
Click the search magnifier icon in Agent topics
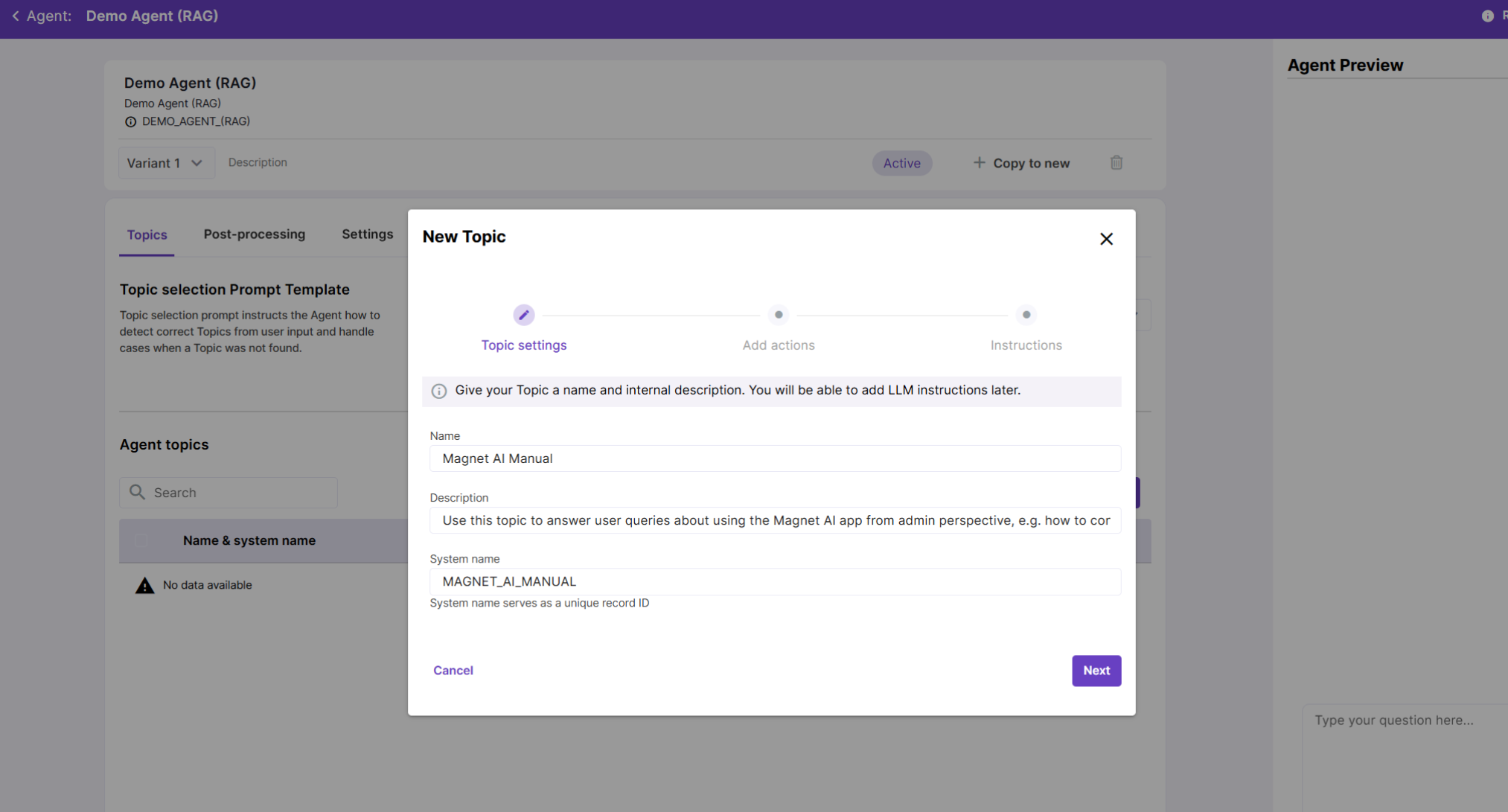pyautogui.click(x=137, y=492)
